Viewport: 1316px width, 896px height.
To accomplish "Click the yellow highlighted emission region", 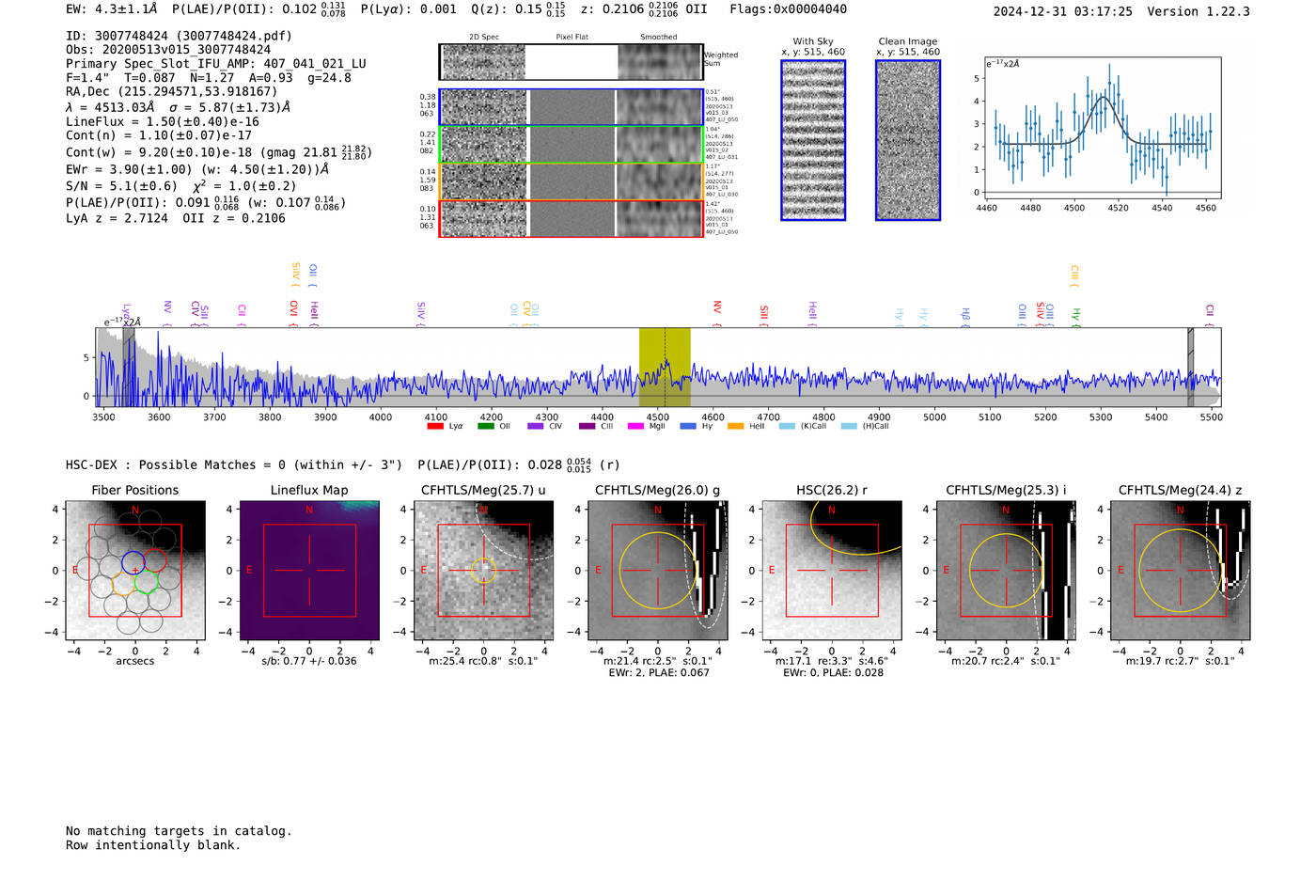I will [665, 368].
